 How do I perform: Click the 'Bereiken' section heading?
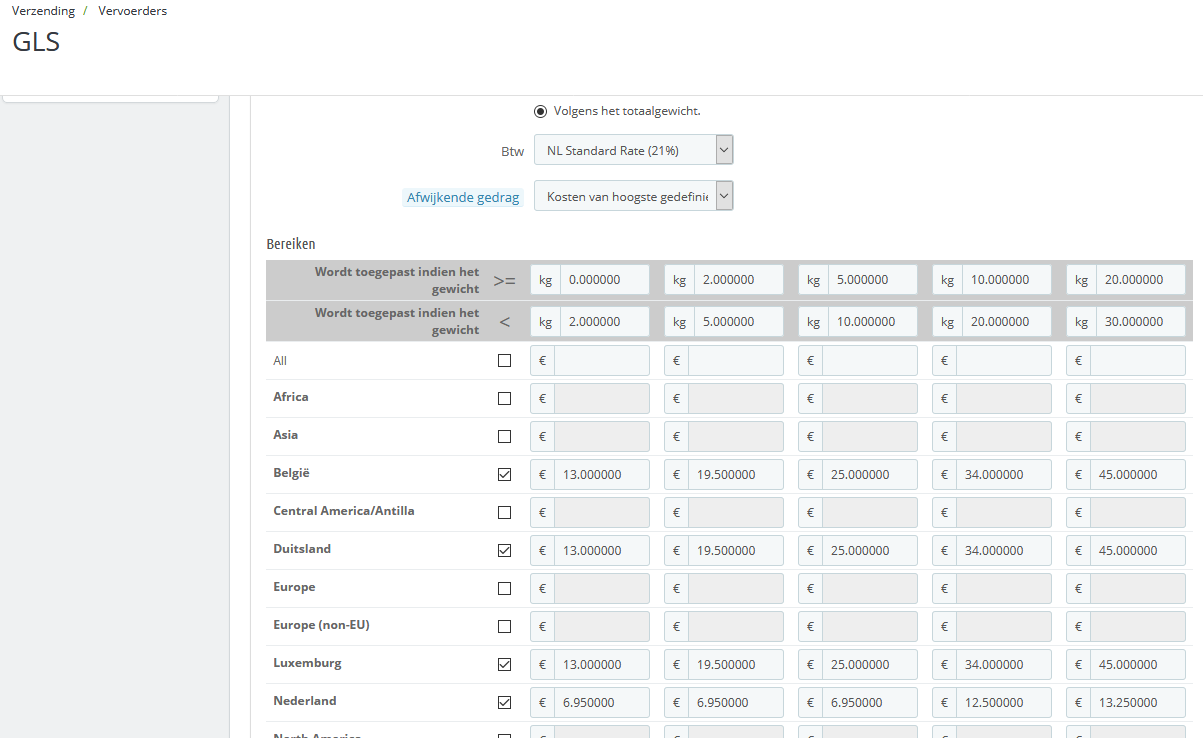291,244
